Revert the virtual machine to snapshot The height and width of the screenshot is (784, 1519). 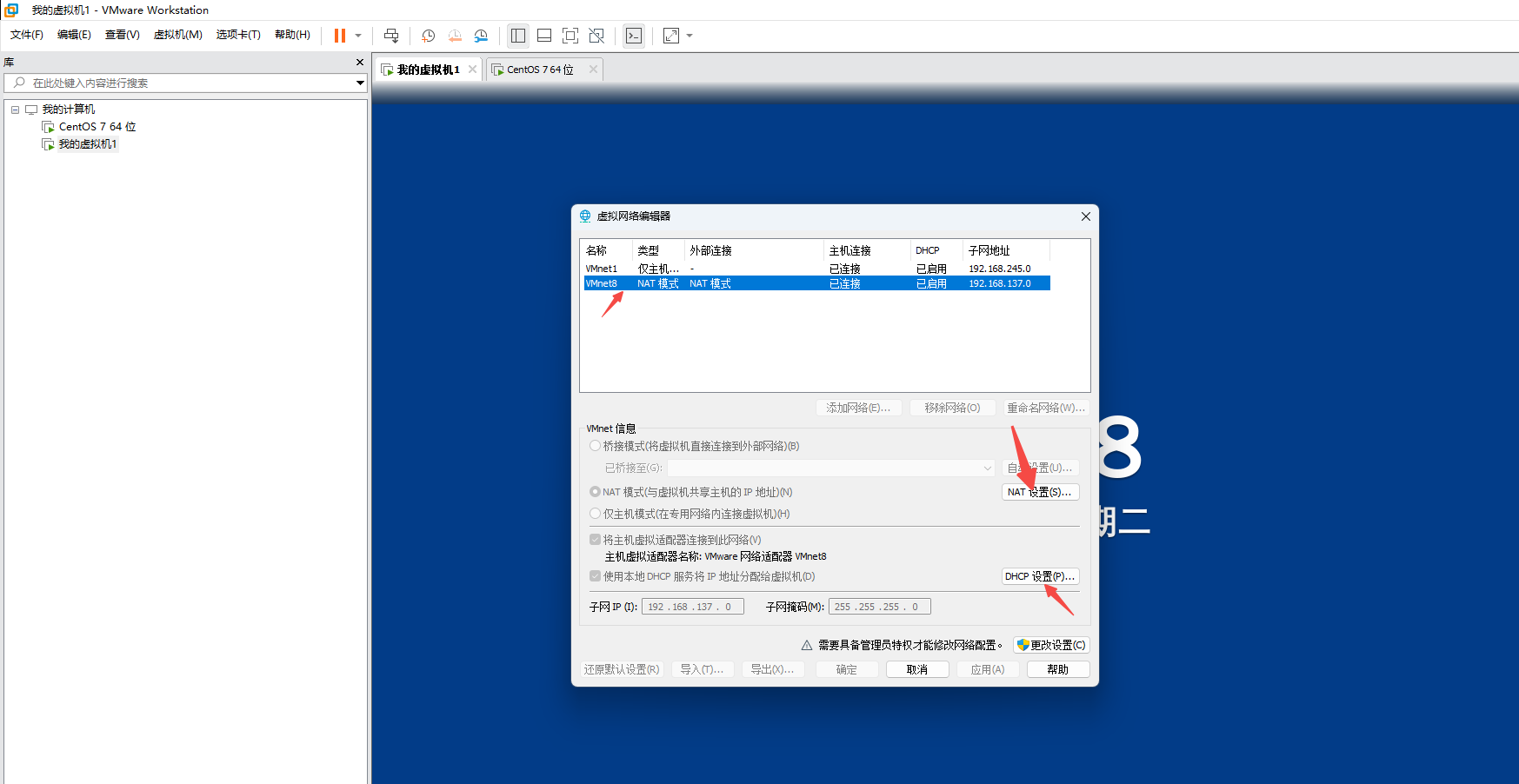(454, 36)
